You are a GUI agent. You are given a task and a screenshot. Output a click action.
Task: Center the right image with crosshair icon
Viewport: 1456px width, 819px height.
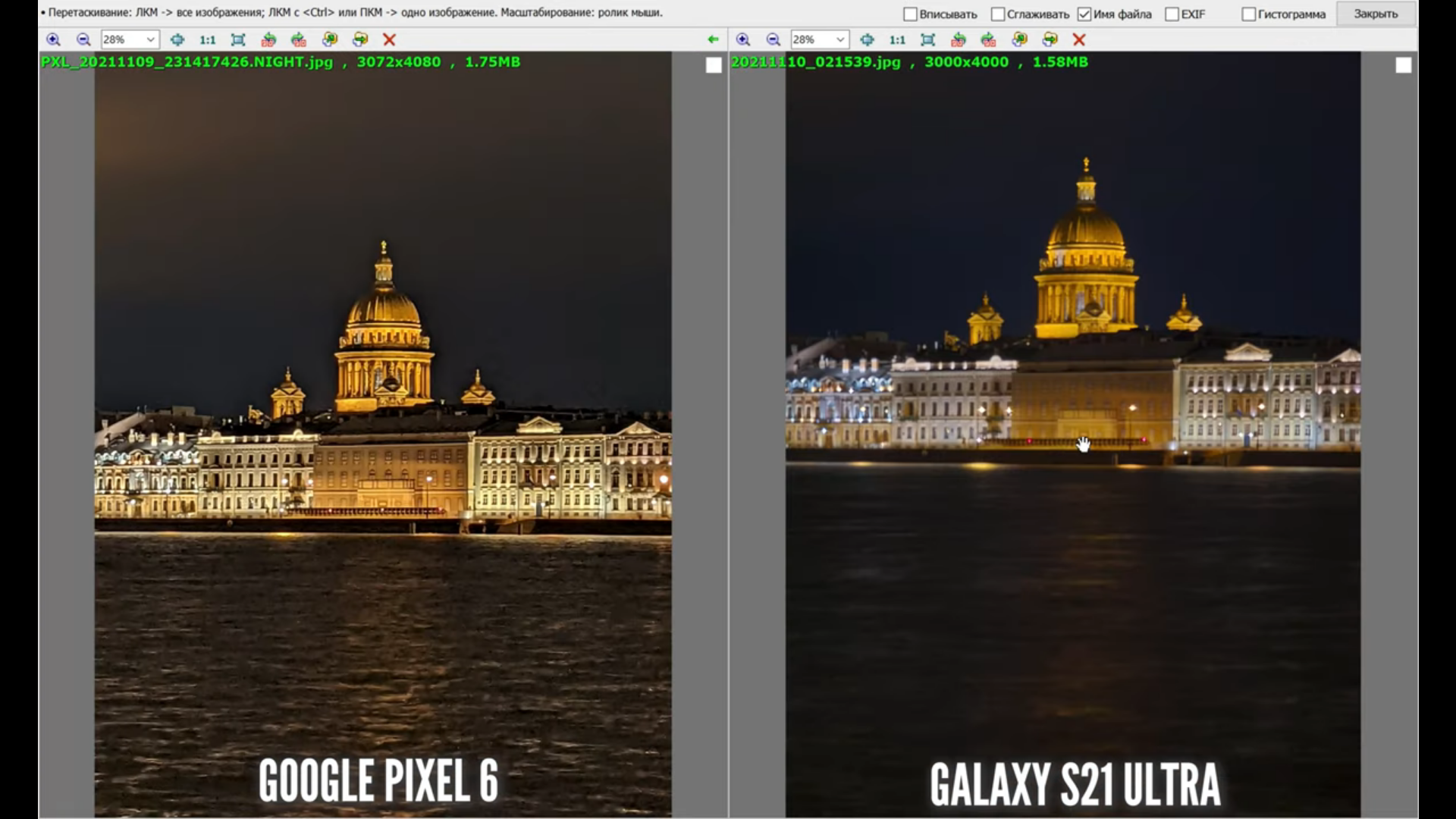coord(867,39)
